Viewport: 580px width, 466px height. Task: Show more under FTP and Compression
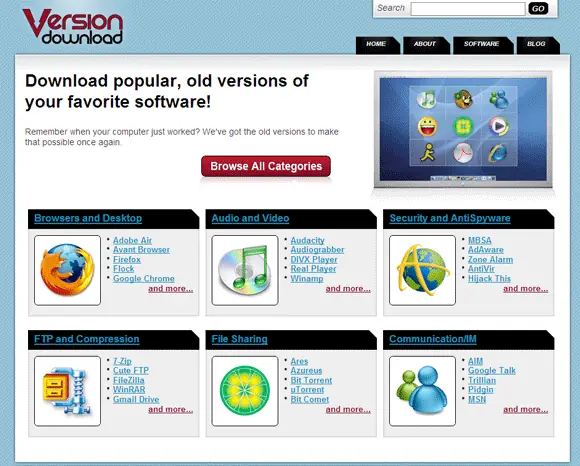pos(171,409)
